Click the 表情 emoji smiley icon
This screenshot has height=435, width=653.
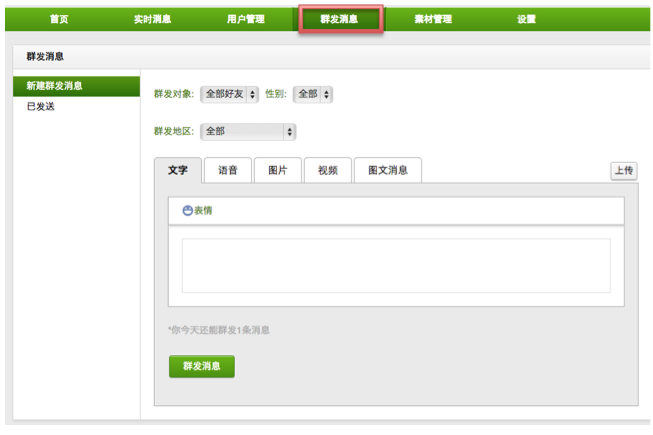click(187, 211)
